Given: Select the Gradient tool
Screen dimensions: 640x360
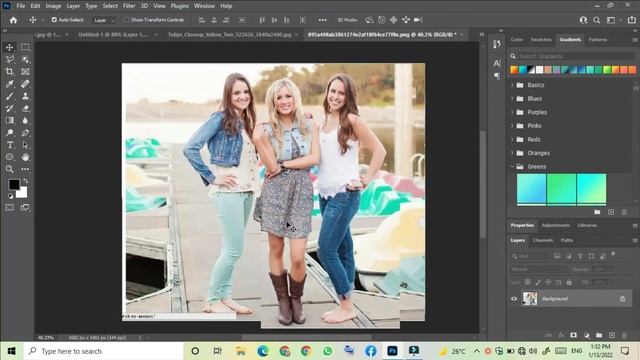Looking at the screenshot, I should coord(9,120).
